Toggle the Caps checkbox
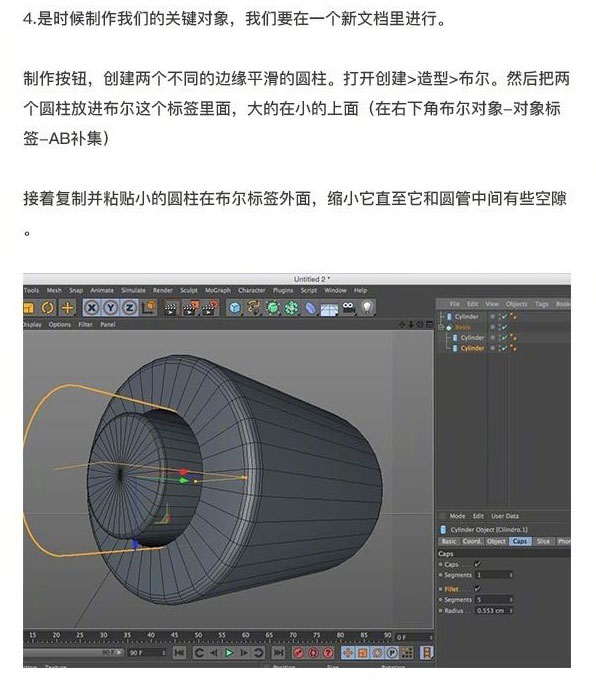Viewport: 596px width, 680px height. (x=478, y=564)
